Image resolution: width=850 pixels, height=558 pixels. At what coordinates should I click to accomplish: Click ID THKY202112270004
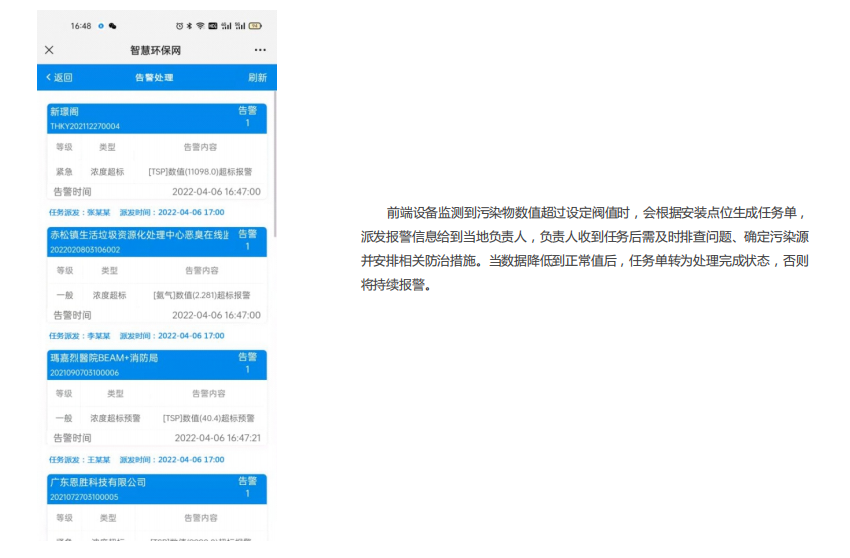pos(85,126)
